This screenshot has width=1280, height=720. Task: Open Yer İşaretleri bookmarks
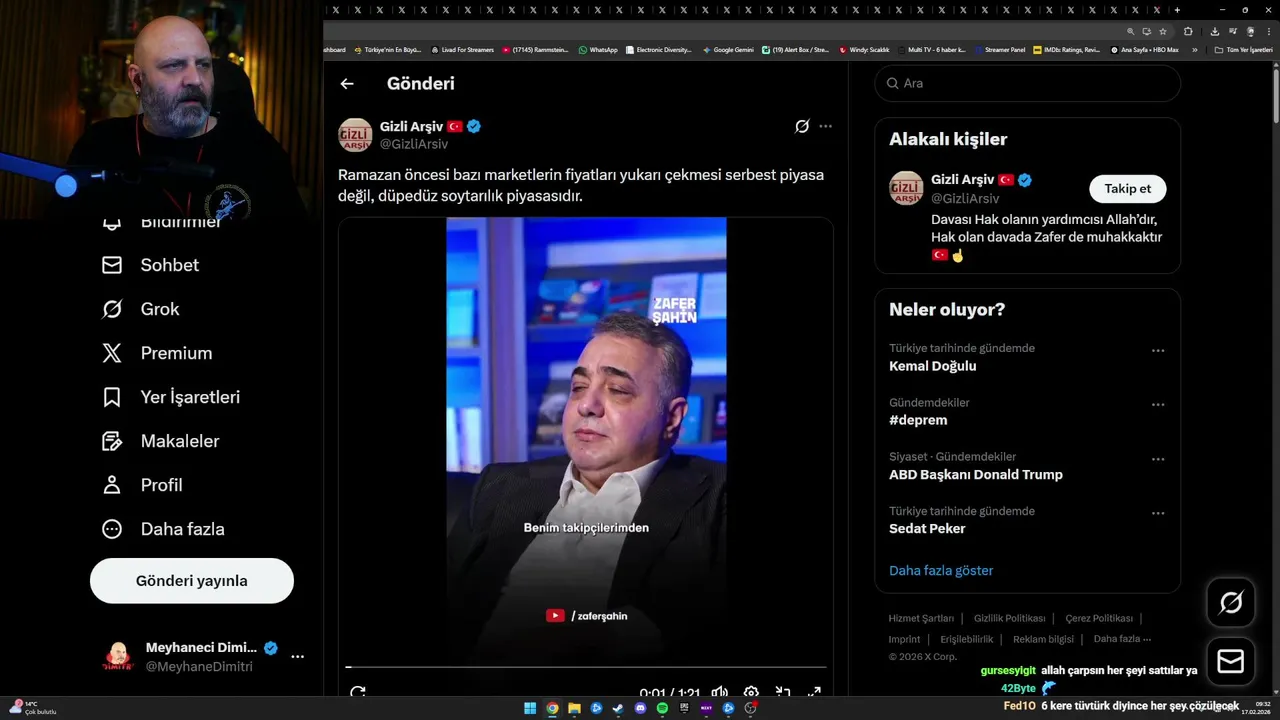171,397
